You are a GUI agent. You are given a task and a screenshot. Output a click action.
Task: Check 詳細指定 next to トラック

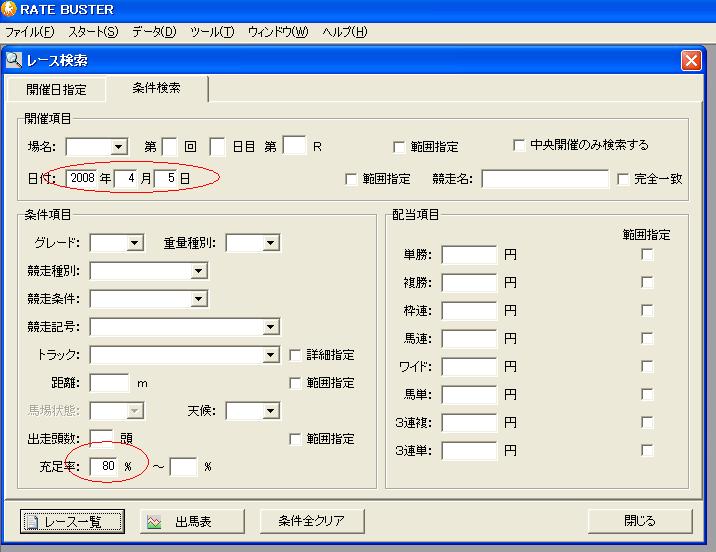295,355
